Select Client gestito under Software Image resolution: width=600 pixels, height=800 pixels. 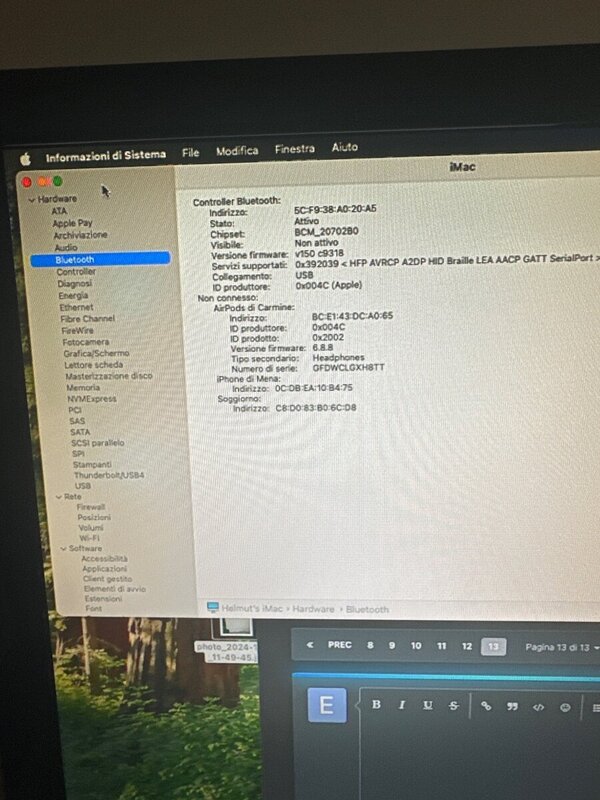pyautogui.click(x=108, y=579)
